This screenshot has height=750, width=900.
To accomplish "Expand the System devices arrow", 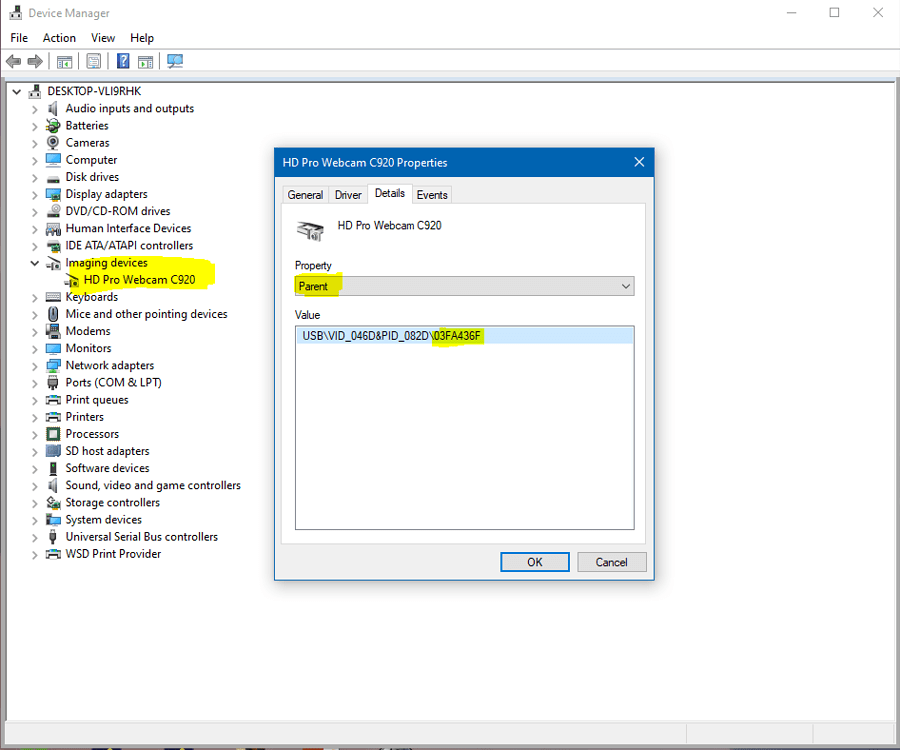I will 34,520.
